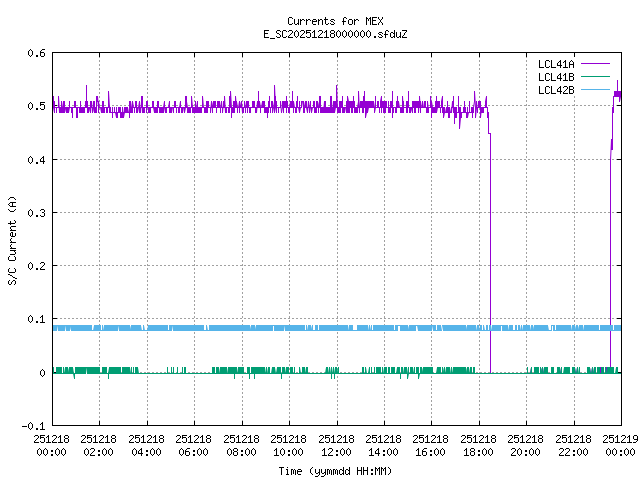Select the 251219 00:00 time tick label
Screen dimensions: 640x480
point(620,445)
